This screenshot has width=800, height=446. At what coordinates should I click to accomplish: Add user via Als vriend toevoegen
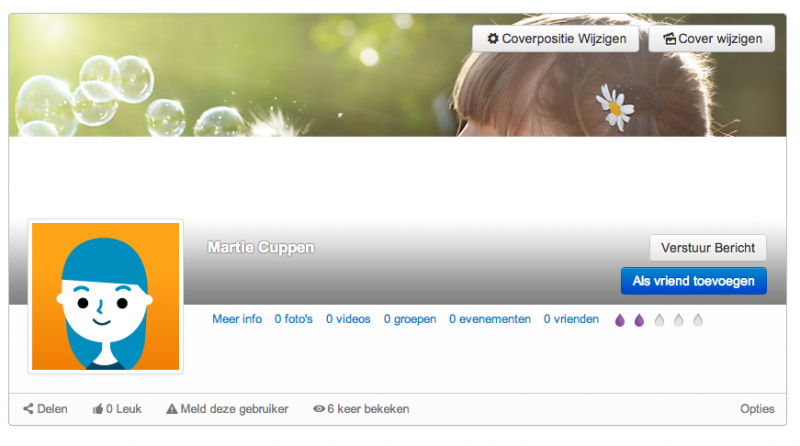(693, 281)
